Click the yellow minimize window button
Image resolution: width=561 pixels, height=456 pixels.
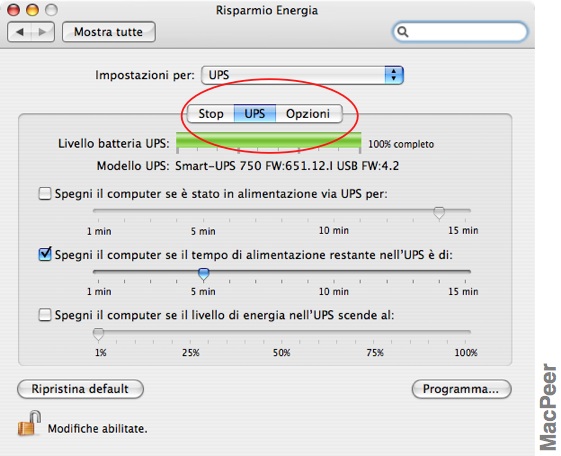tap(33, 10)
